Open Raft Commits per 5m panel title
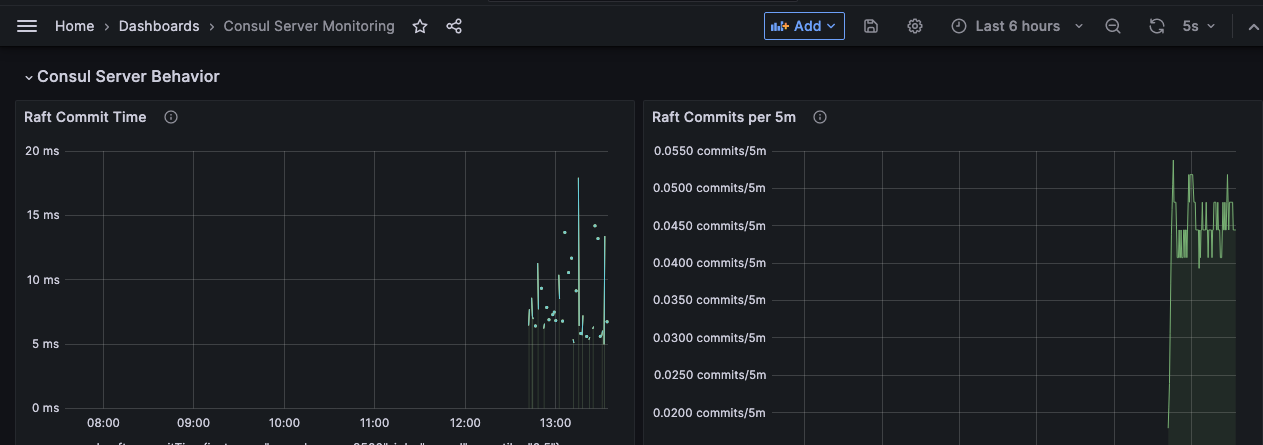Screen dimensions: 1263x445 [724, 117]
